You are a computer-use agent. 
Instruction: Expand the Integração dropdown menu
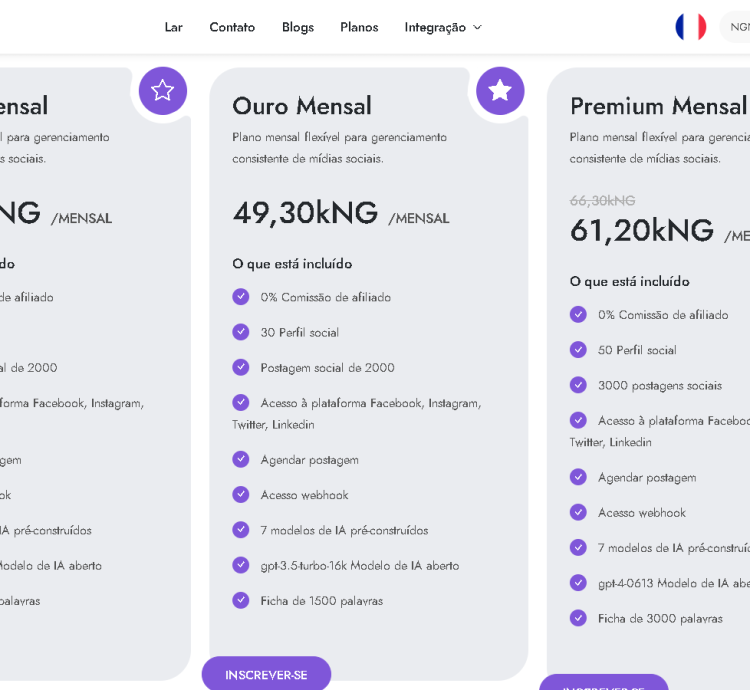click(443, 27)
